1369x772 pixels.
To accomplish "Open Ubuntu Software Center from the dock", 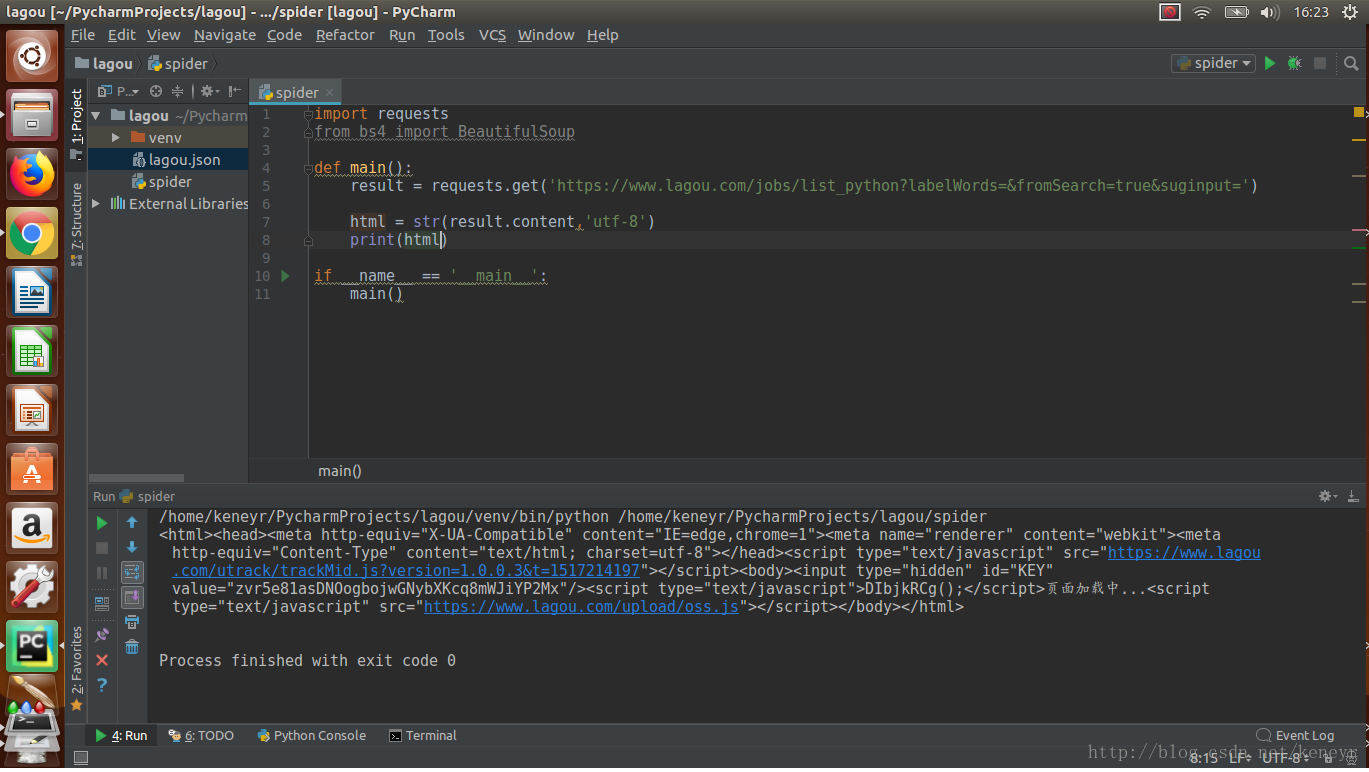I will 32,468.
